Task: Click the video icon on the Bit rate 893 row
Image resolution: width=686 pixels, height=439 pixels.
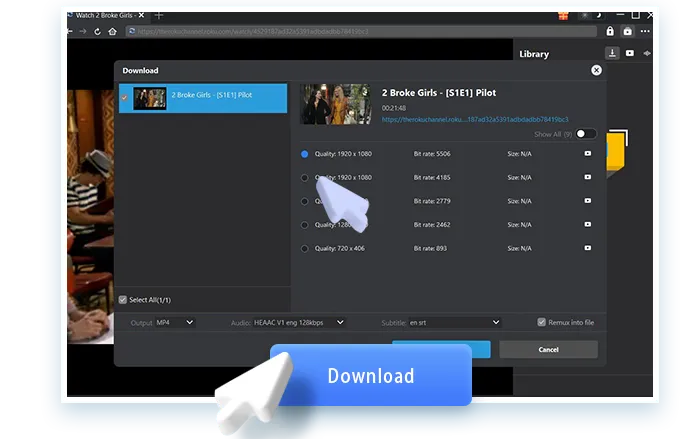Action: [x=588, y=248]
